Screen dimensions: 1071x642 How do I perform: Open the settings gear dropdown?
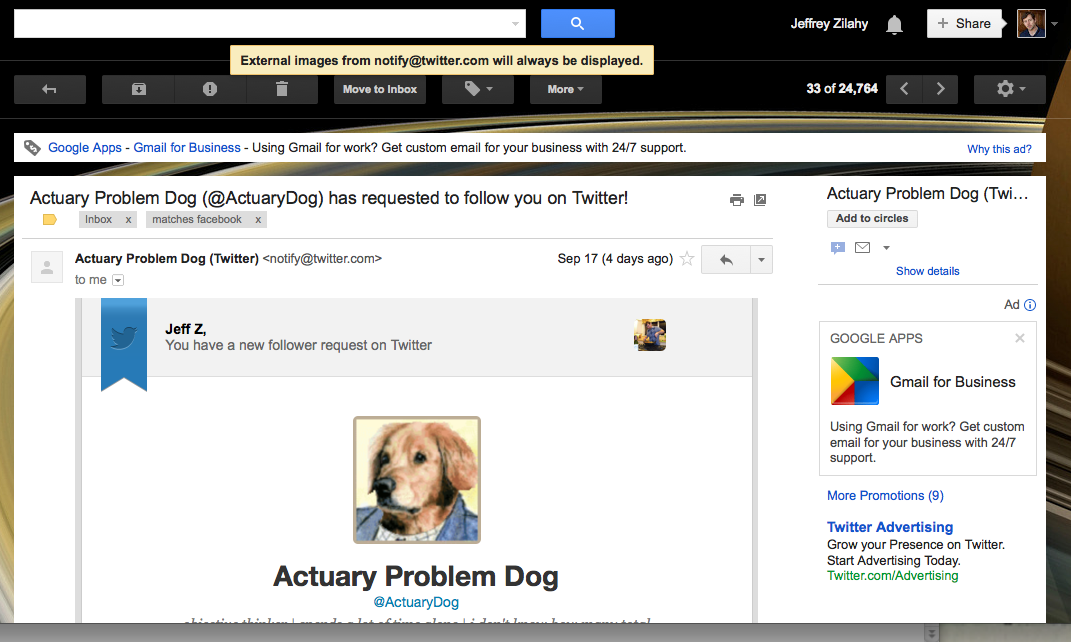pos(1010,89)
